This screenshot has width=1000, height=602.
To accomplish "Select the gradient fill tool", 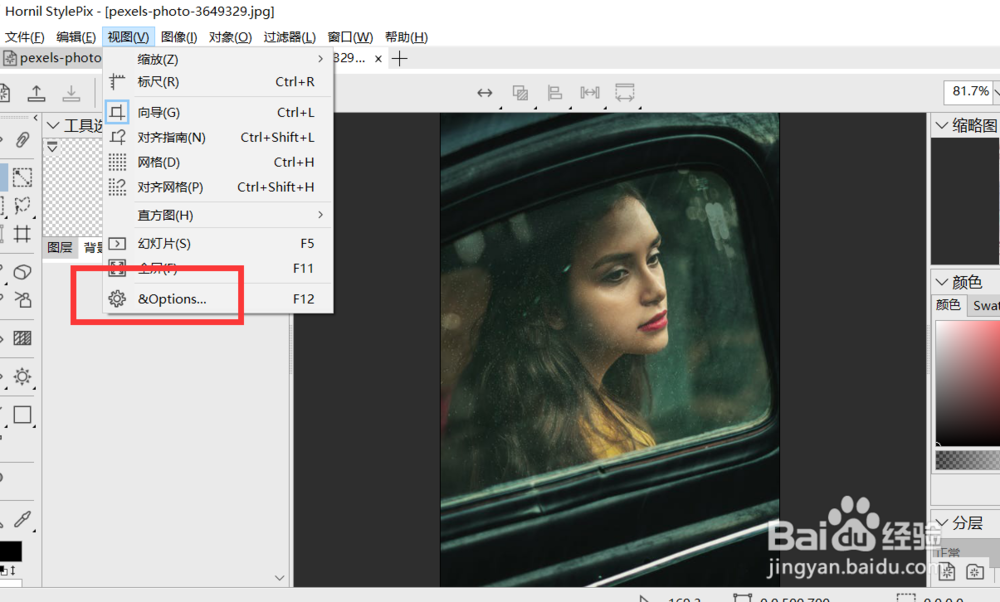I will 22,338.
